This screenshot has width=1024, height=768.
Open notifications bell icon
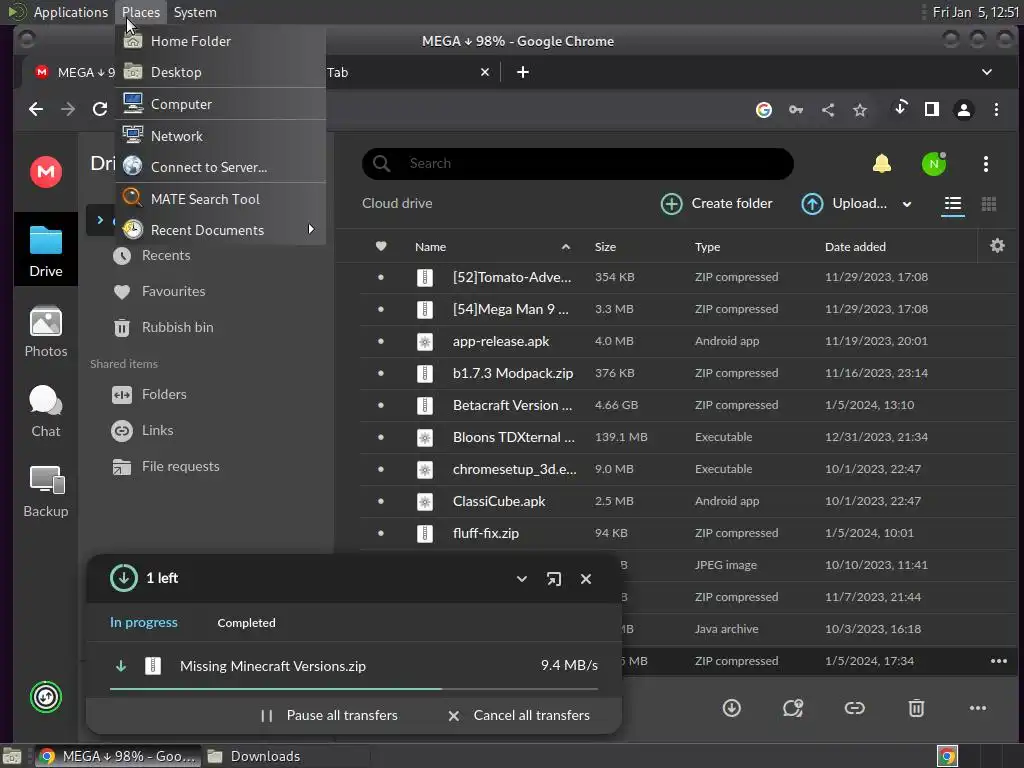tap(882, 163)
